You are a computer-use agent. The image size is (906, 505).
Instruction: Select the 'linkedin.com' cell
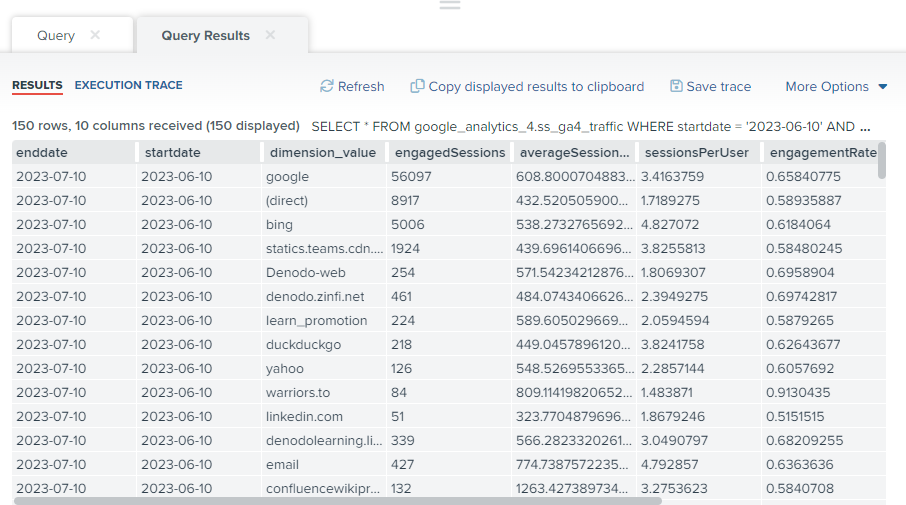324,416
